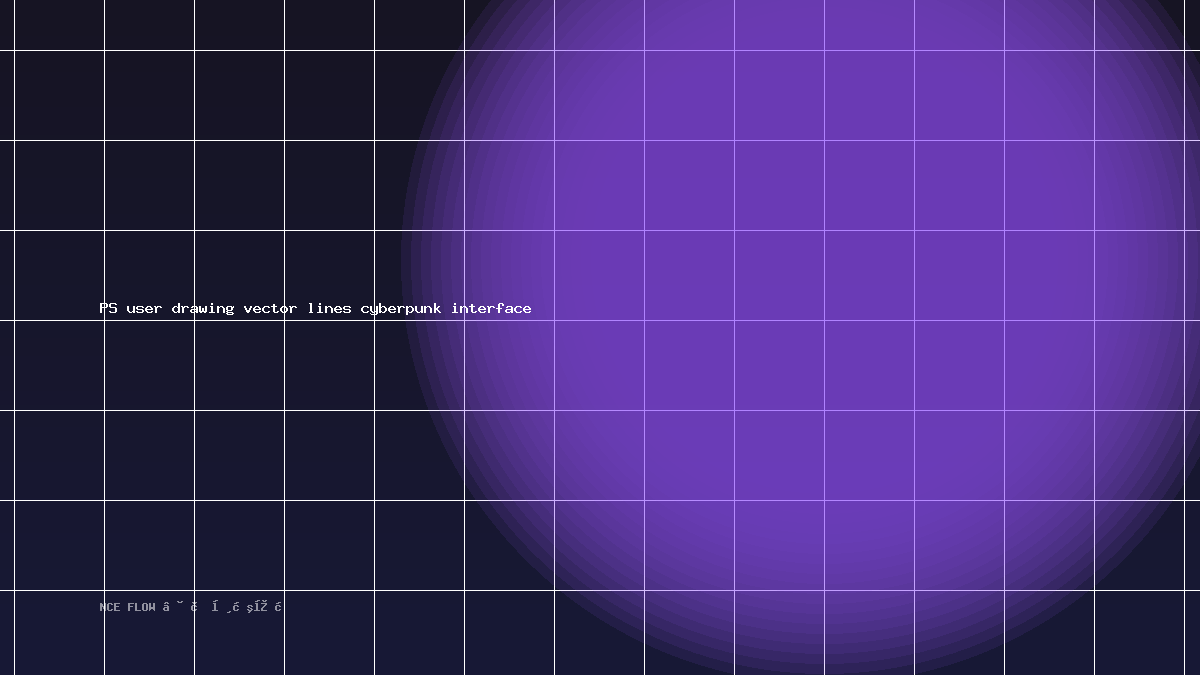Click the vertical grid line crossing "cyberpunk"
The width and height of the screenshot is (1200, 675).
374,309
